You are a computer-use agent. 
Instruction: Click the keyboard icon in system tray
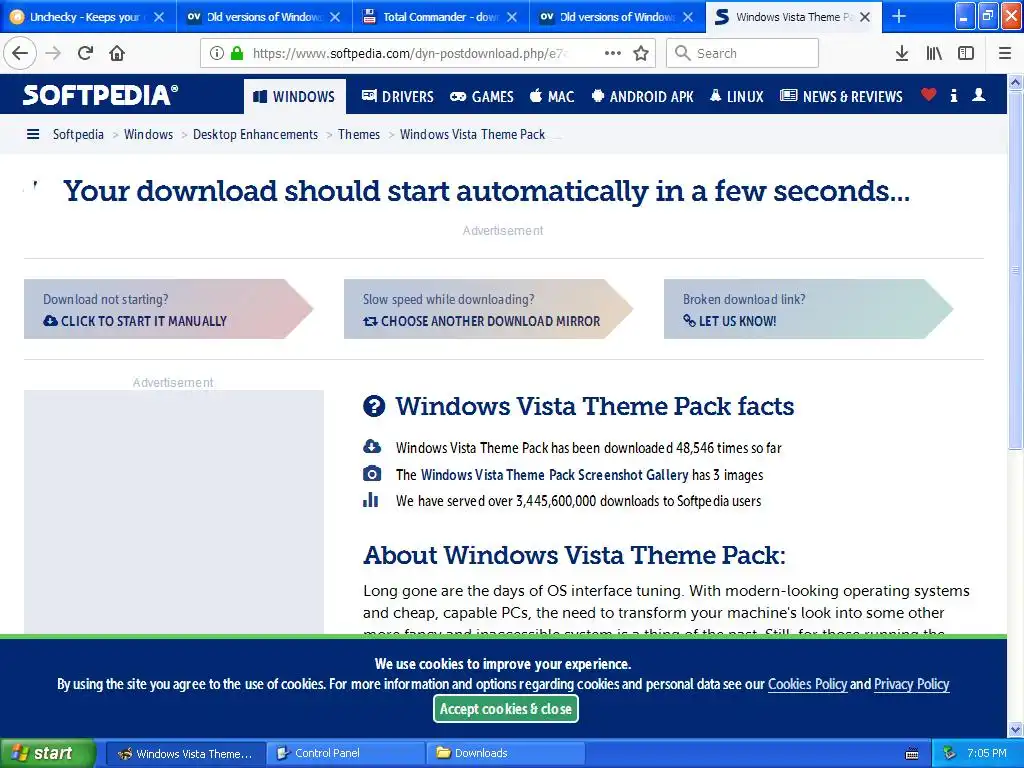click(912, 754)
